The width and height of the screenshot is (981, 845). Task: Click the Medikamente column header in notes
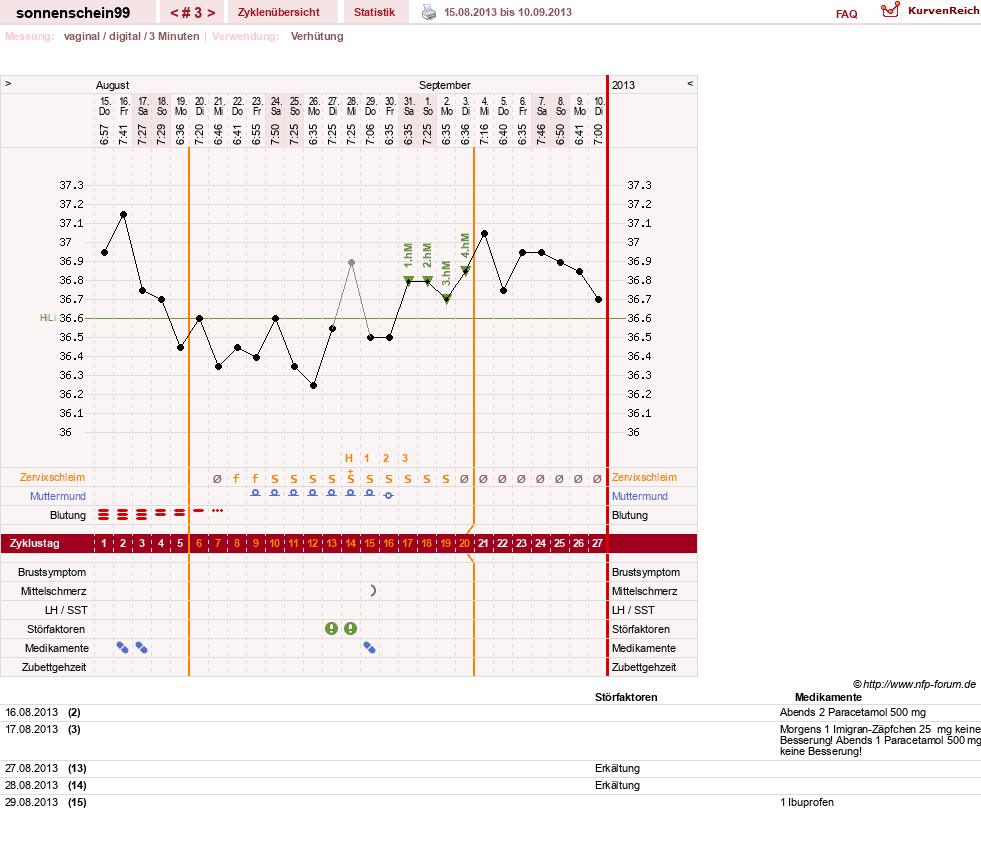click(828, 697)
